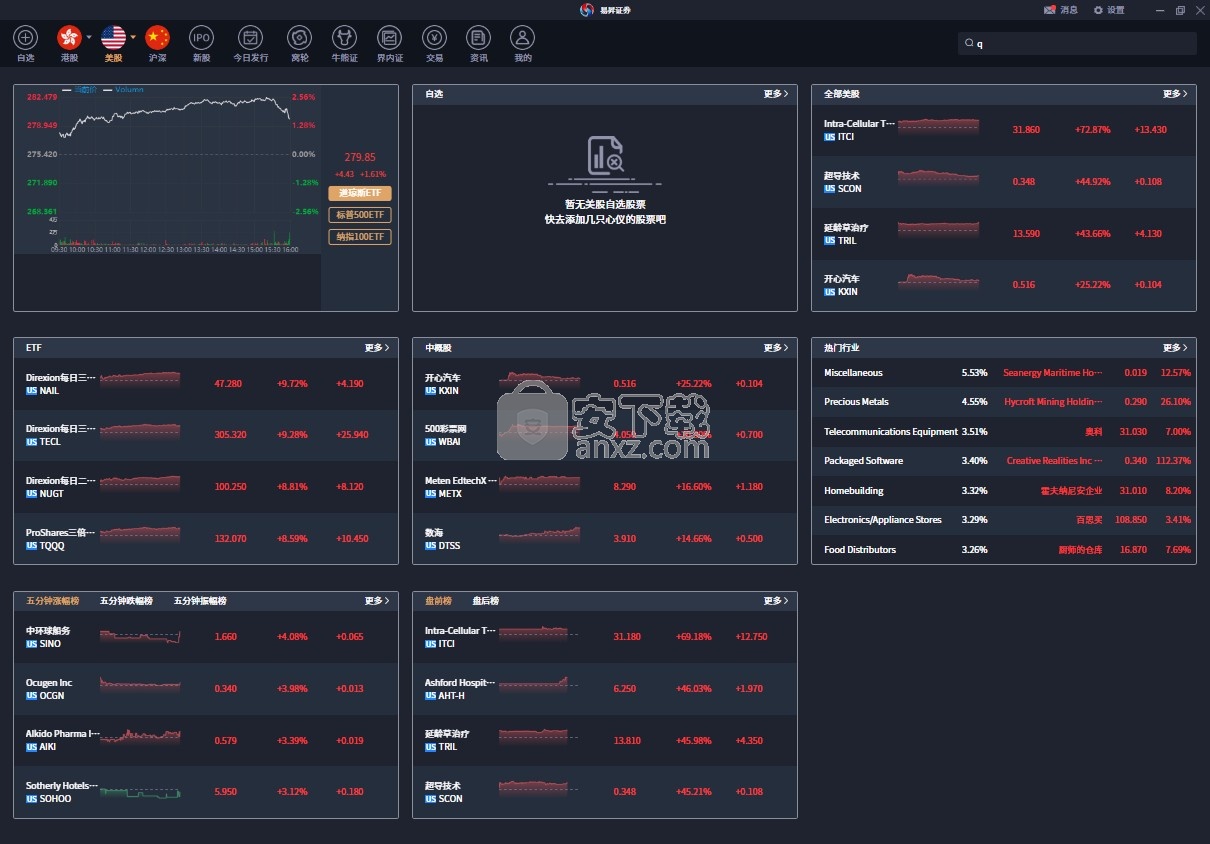Open the 数海 DTSS row
This screenshot has height=844, width=1210.
tap(604, 539)
